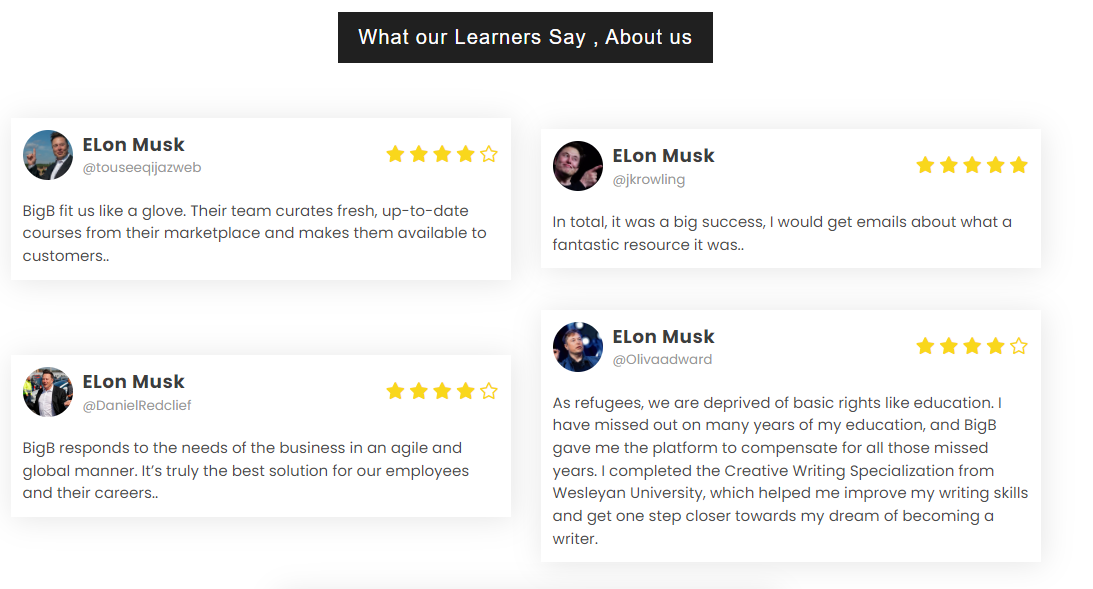Image resolution: width=1093 pixels, height=589 pixels.
Task: Click the empty fifth star on @touseeqijazweb's rating
Action: pyautogui.click(x=489, y=154)
